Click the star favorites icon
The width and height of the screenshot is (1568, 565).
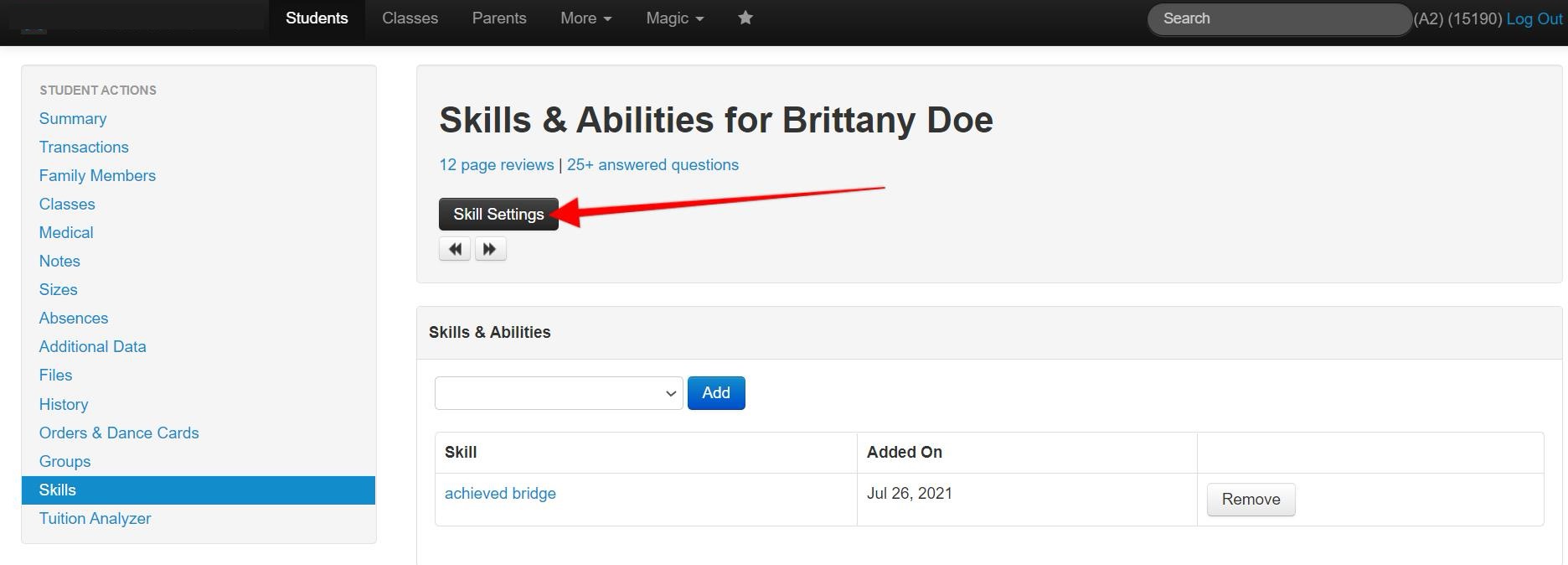(745, 18)
